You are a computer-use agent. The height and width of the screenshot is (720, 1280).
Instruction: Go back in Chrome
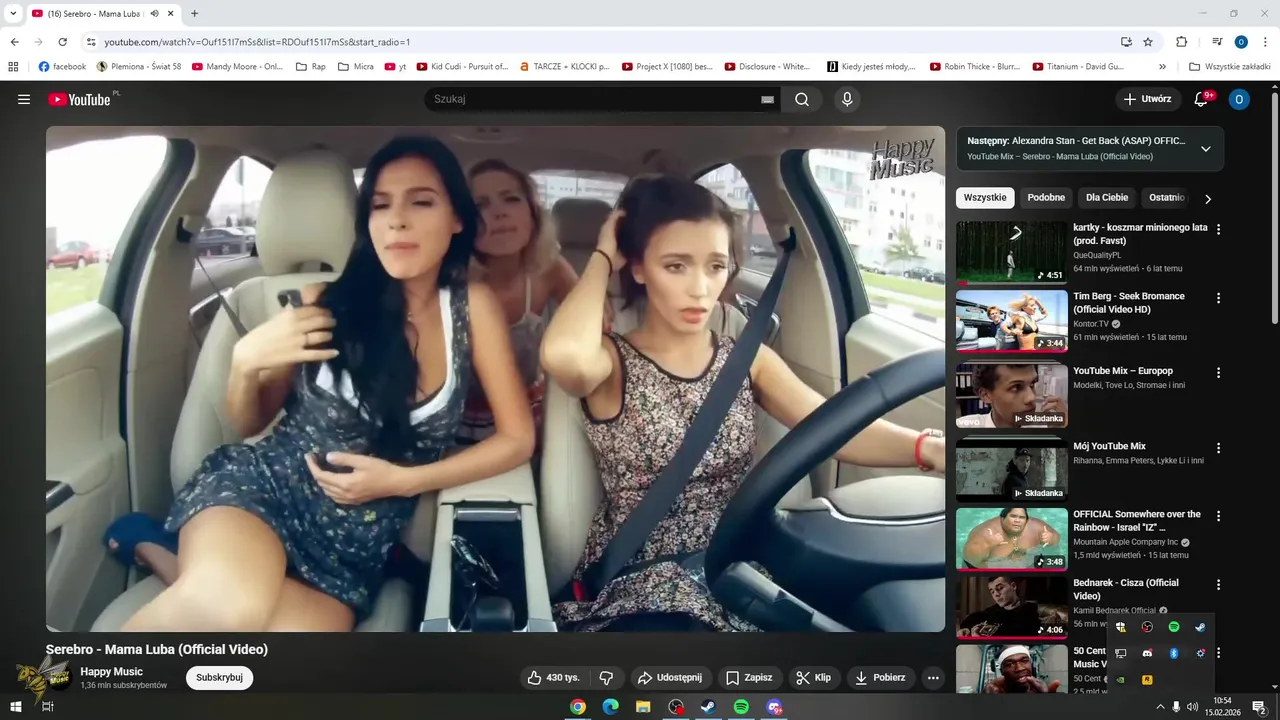pyautogui.click(x=14, y=42)
